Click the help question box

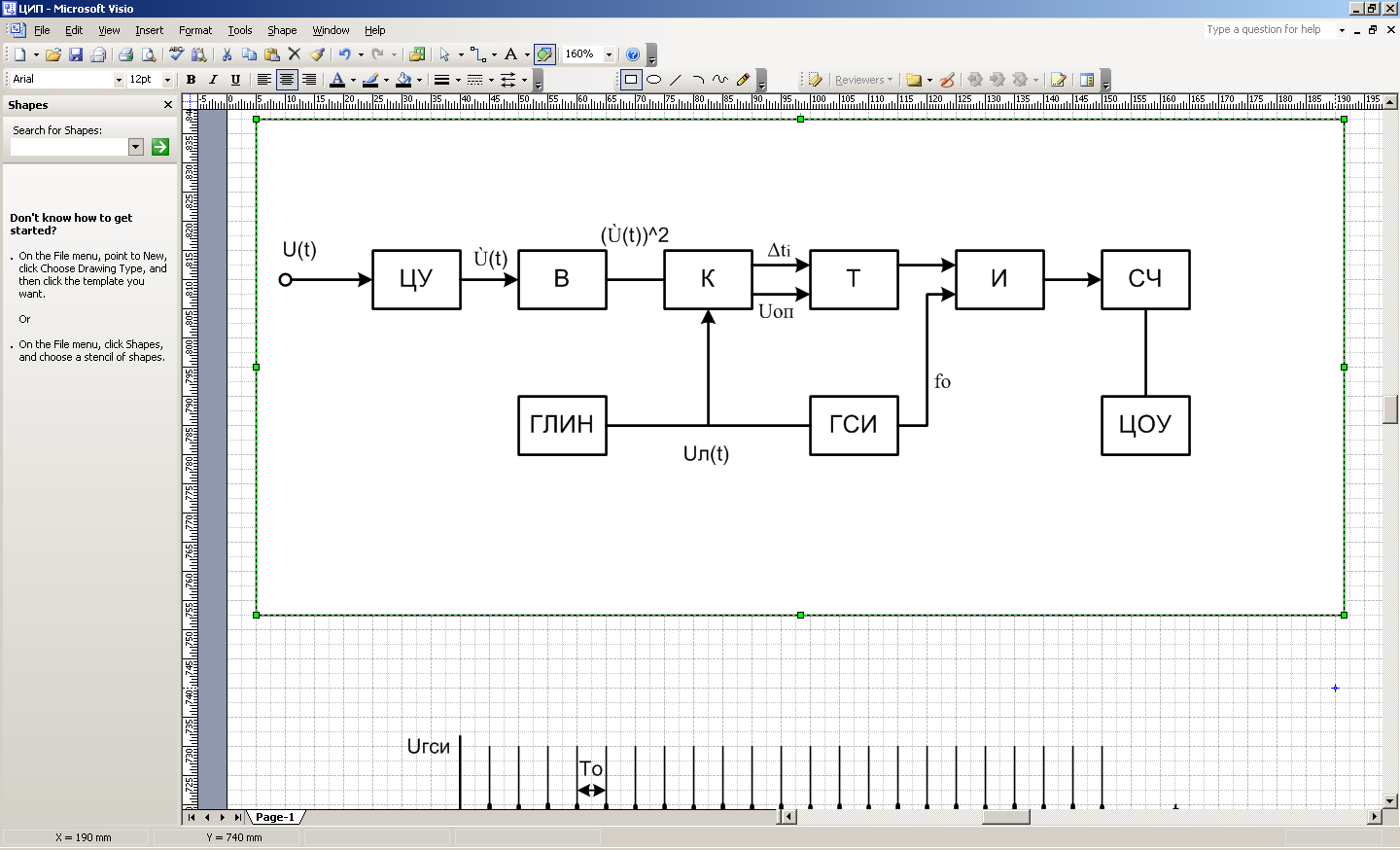1269,29
